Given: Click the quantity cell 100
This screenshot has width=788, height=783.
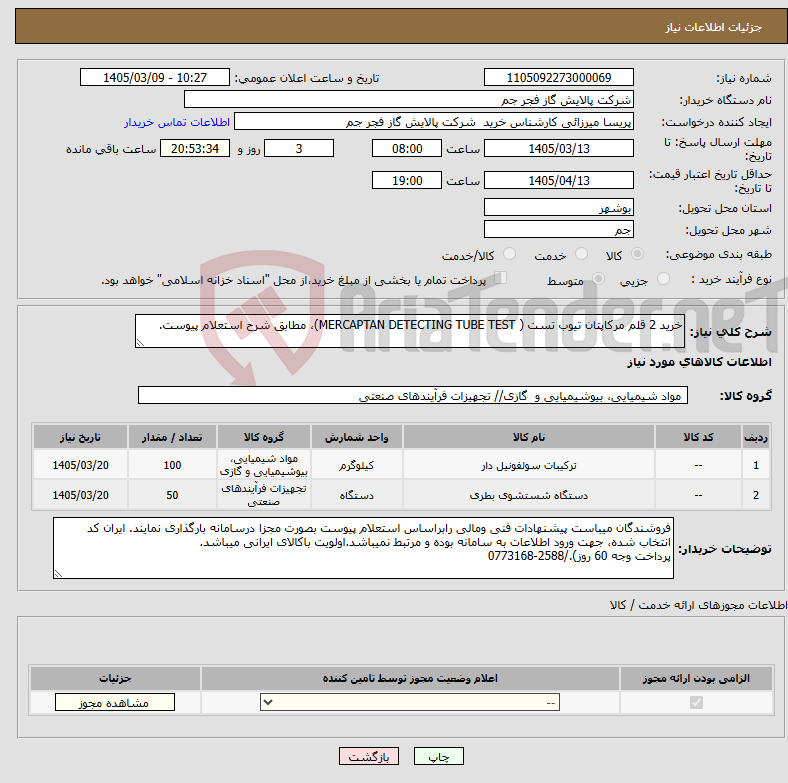Looking at the screenshot, I should pyautogui.click(x=172, y=465).
